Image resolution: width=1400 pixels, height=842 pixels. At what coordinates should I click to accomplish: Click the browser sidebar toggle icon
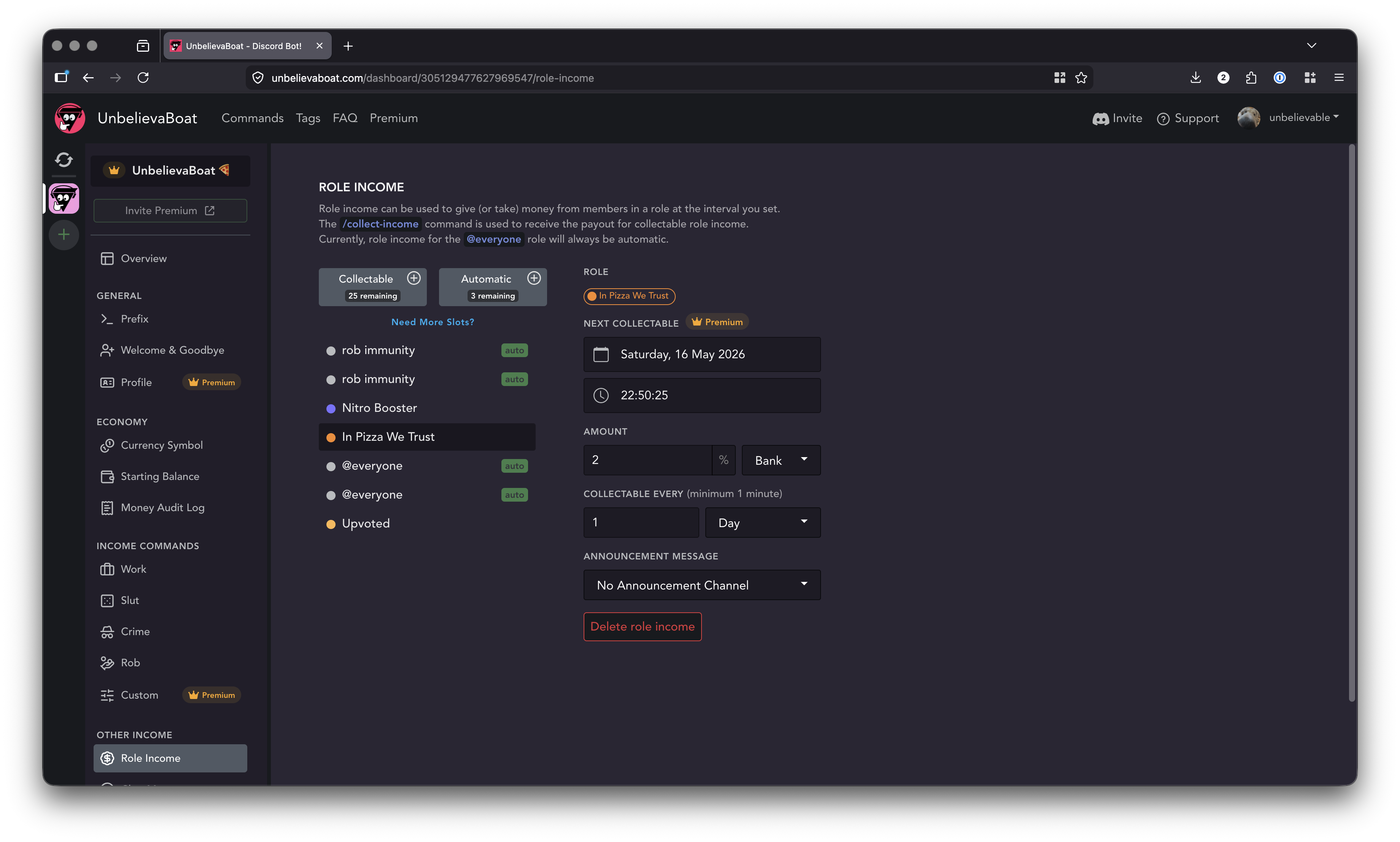[x=61, y=77]
